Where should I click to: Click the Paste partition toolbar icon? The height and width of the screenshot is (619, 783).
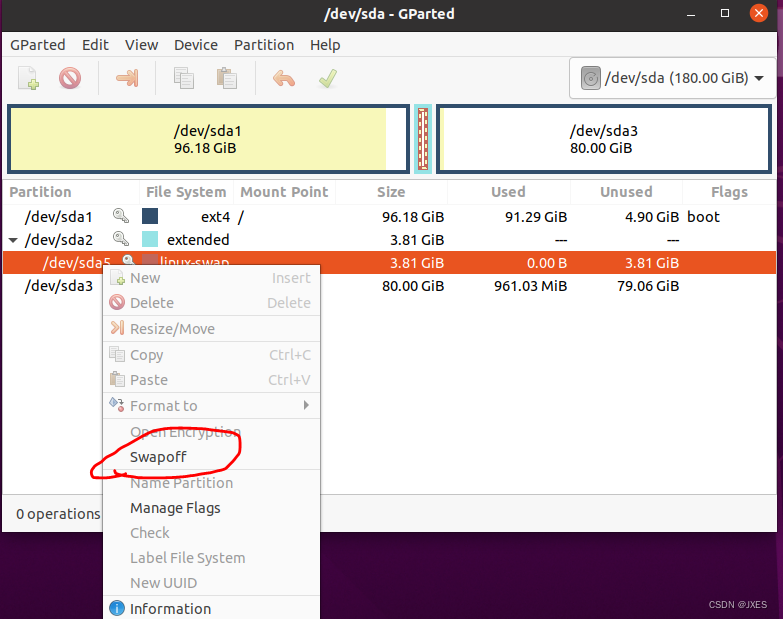pyautogui.click(x=227, y=78)
